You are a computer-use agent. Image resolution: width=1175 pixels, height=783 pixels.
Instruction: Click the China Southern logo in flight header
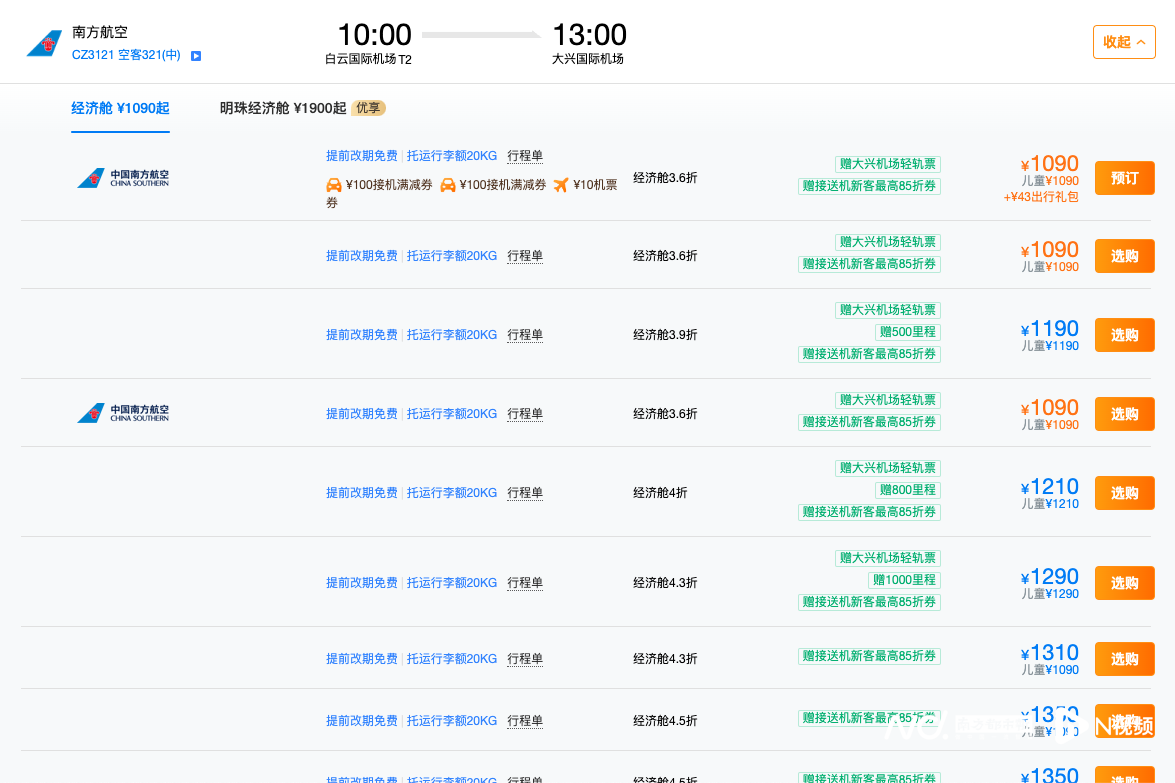click(44, 43)
